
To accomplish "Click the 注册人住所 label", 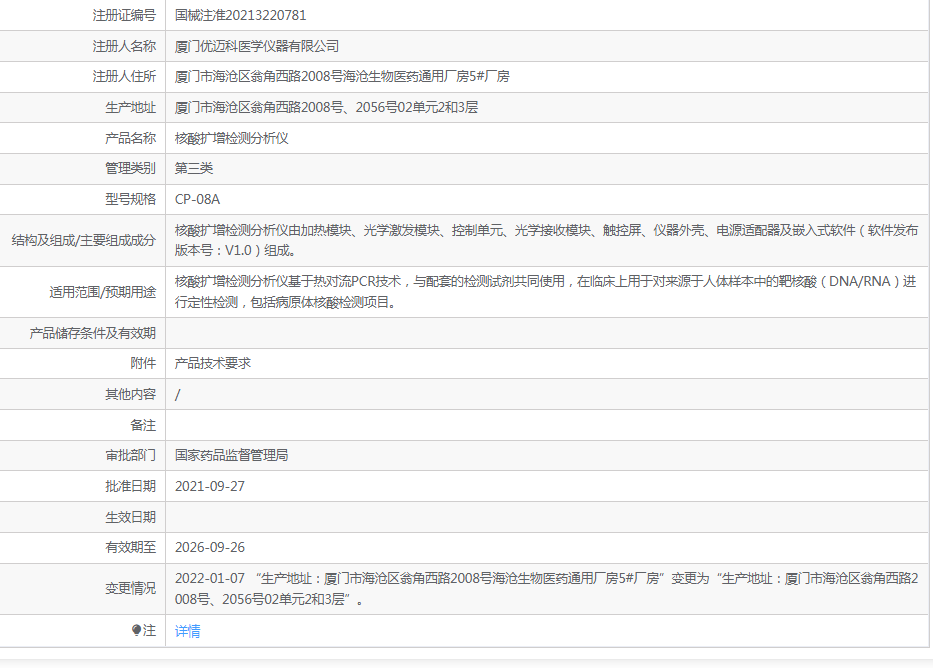I will pyautogui.click(x=124, y=77).
